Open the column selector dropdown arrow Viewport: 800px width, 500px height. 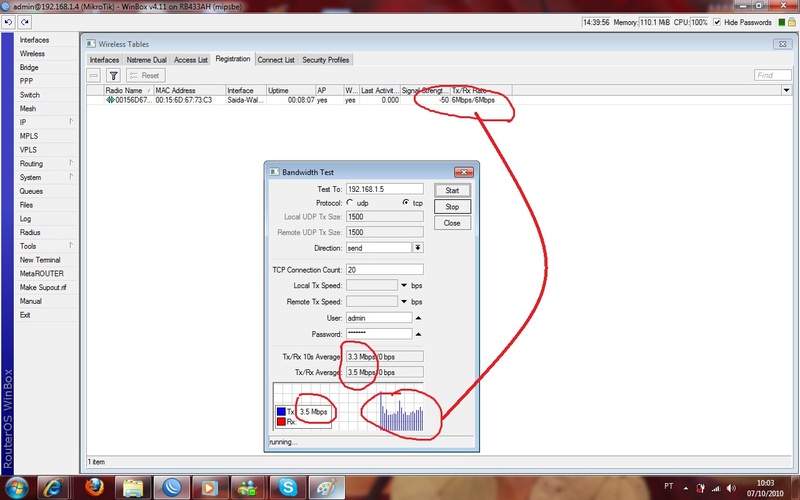[786, 90]
